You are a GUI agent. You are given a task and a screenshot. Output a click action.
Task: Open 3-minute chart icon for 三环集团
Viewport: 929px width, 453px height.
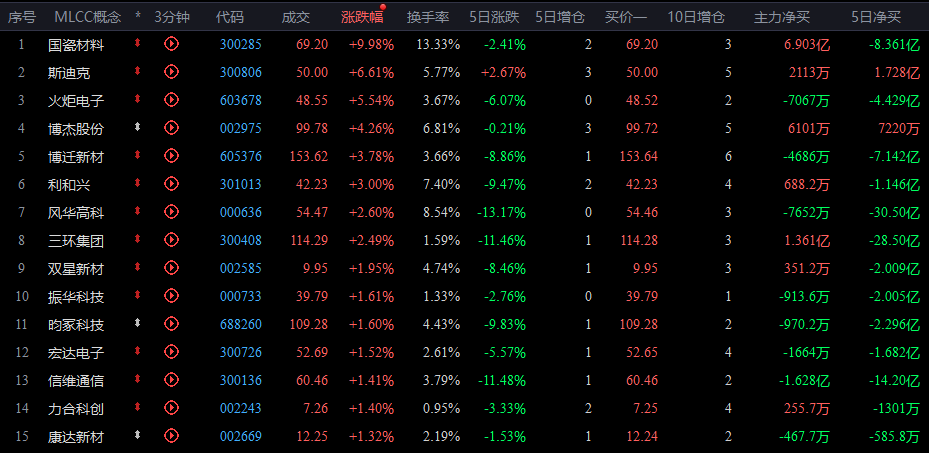[171, 240]
